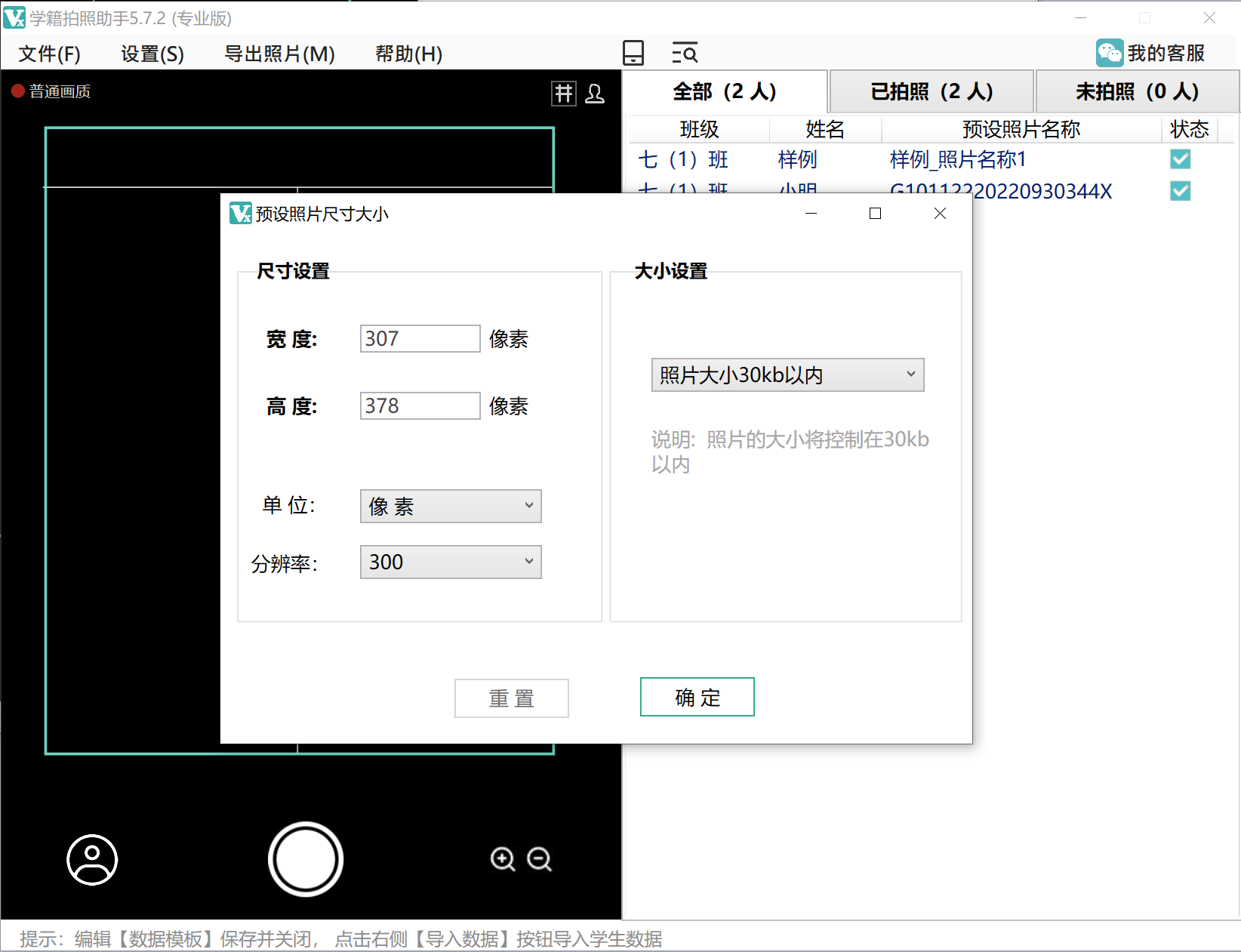Click the tablet device icon in toolbar

[633, 53]
